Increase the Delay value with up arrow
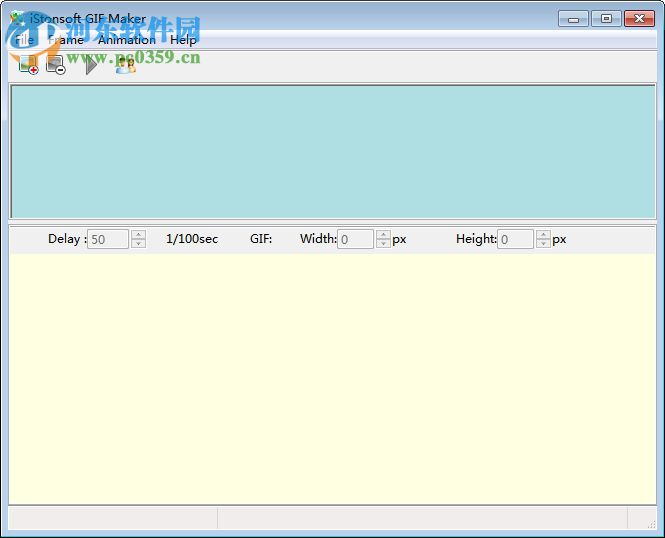 [138, 234]
